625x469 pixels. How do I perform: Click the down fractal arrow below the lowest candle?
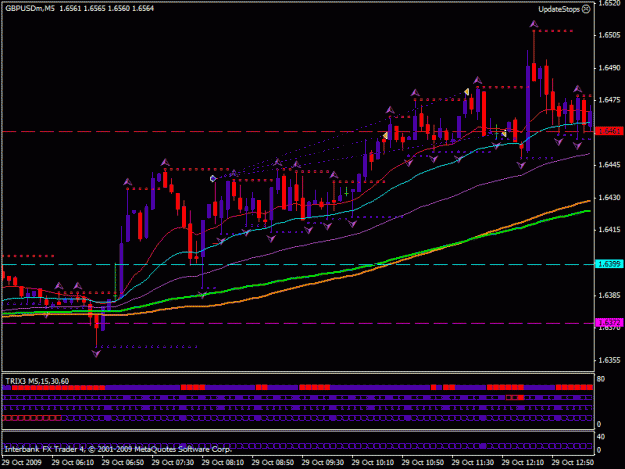pos(96,353)
